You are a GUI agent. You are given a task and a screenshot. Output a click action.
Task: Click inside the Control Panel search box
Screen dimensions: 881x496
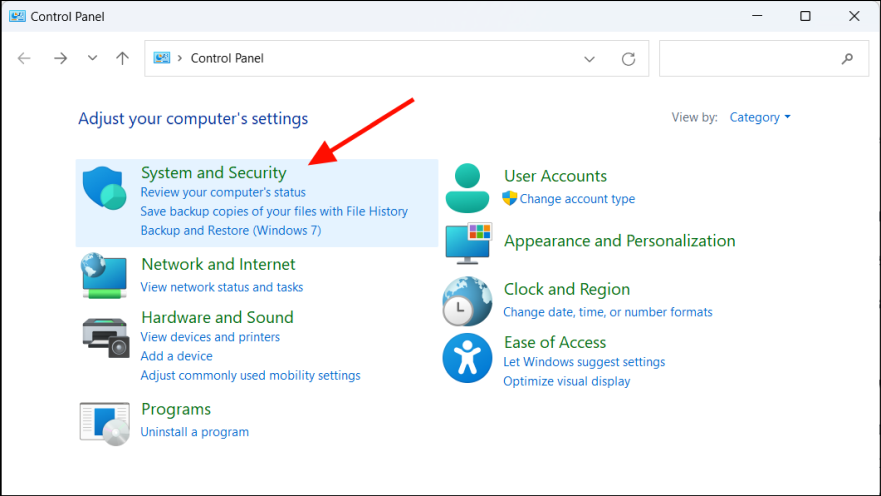tap(750, 58)
